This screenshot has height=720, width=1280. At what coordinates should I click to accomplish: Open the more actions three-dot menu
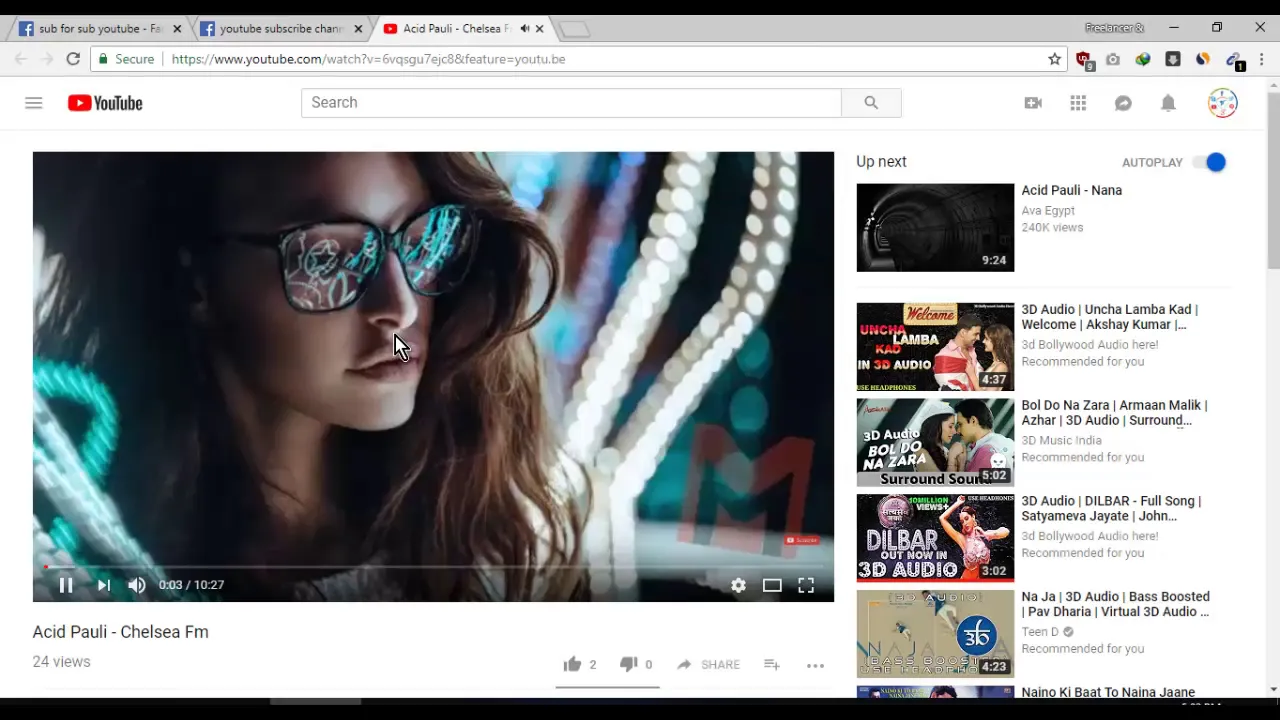coord(815,664)
